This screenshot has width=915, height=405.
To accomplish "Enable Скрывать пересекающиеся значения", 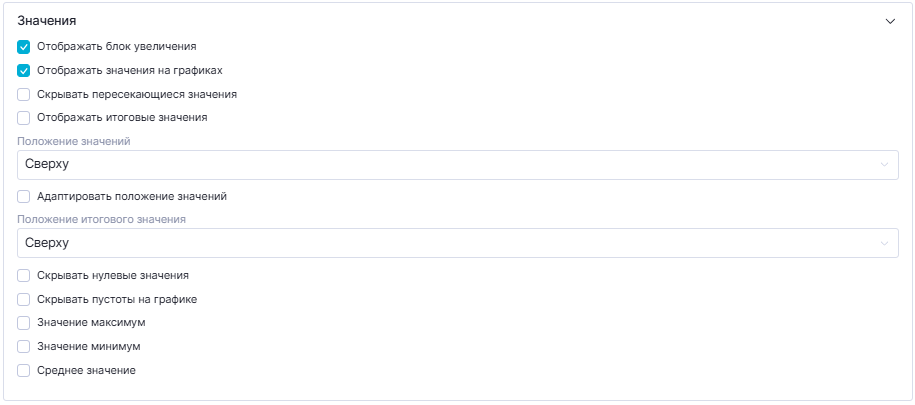I will tap(24, 94).
